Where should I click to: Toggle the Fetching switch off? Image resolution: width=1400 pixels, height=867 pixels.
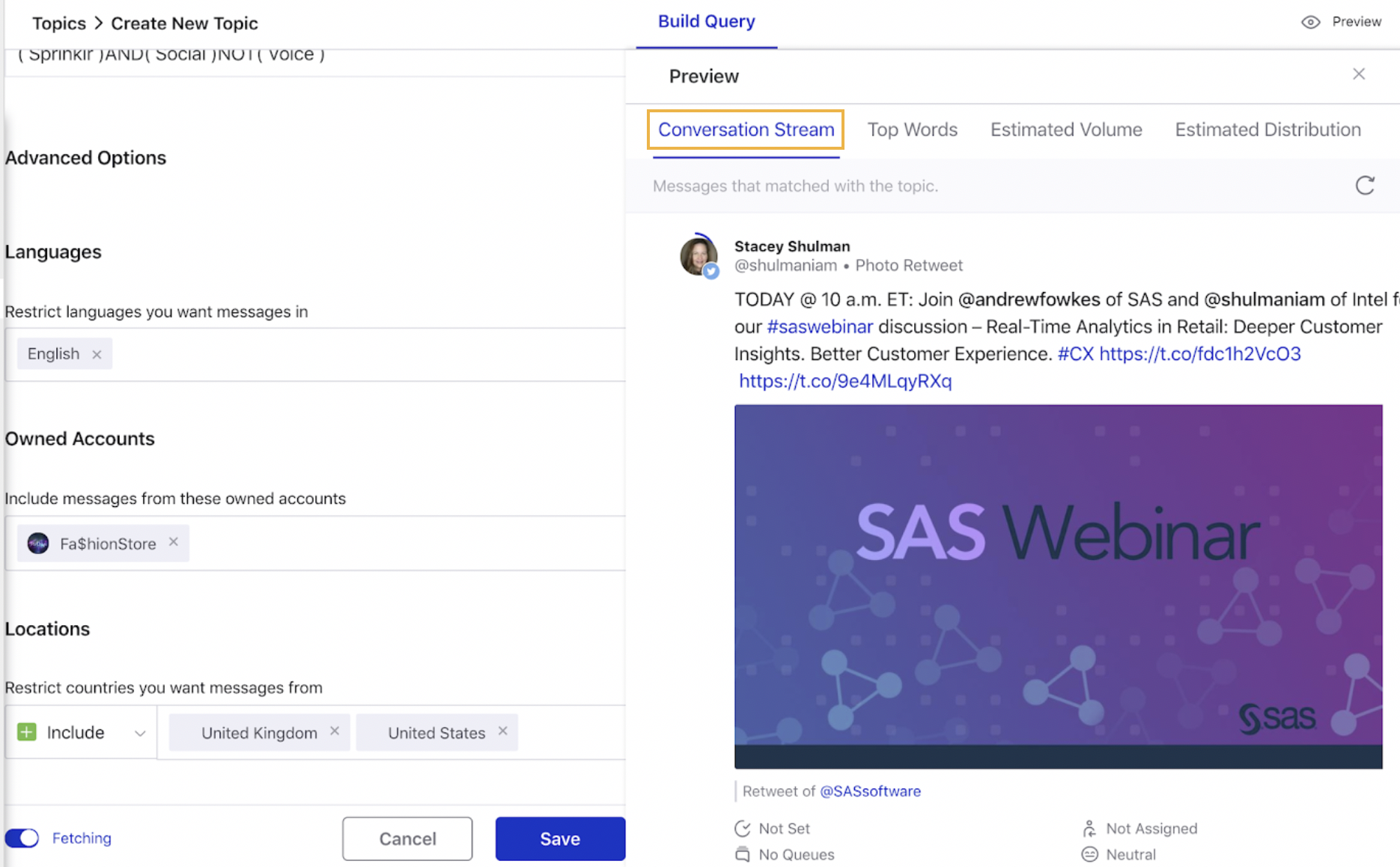click(x=22, y=838)
